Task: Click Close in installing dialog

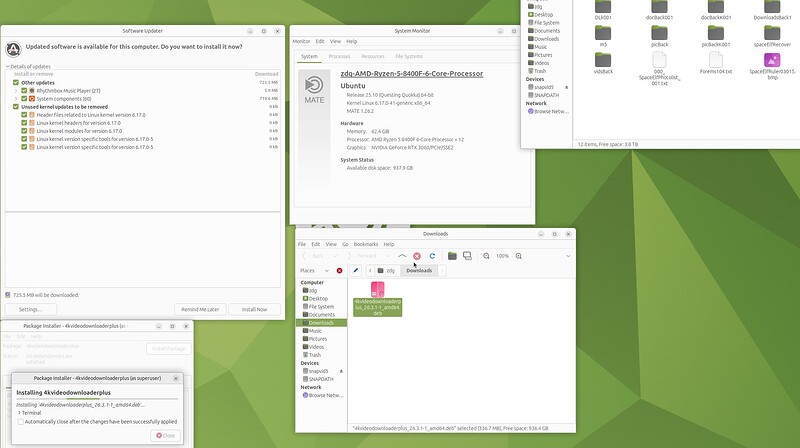Action: tap(165, 436)
